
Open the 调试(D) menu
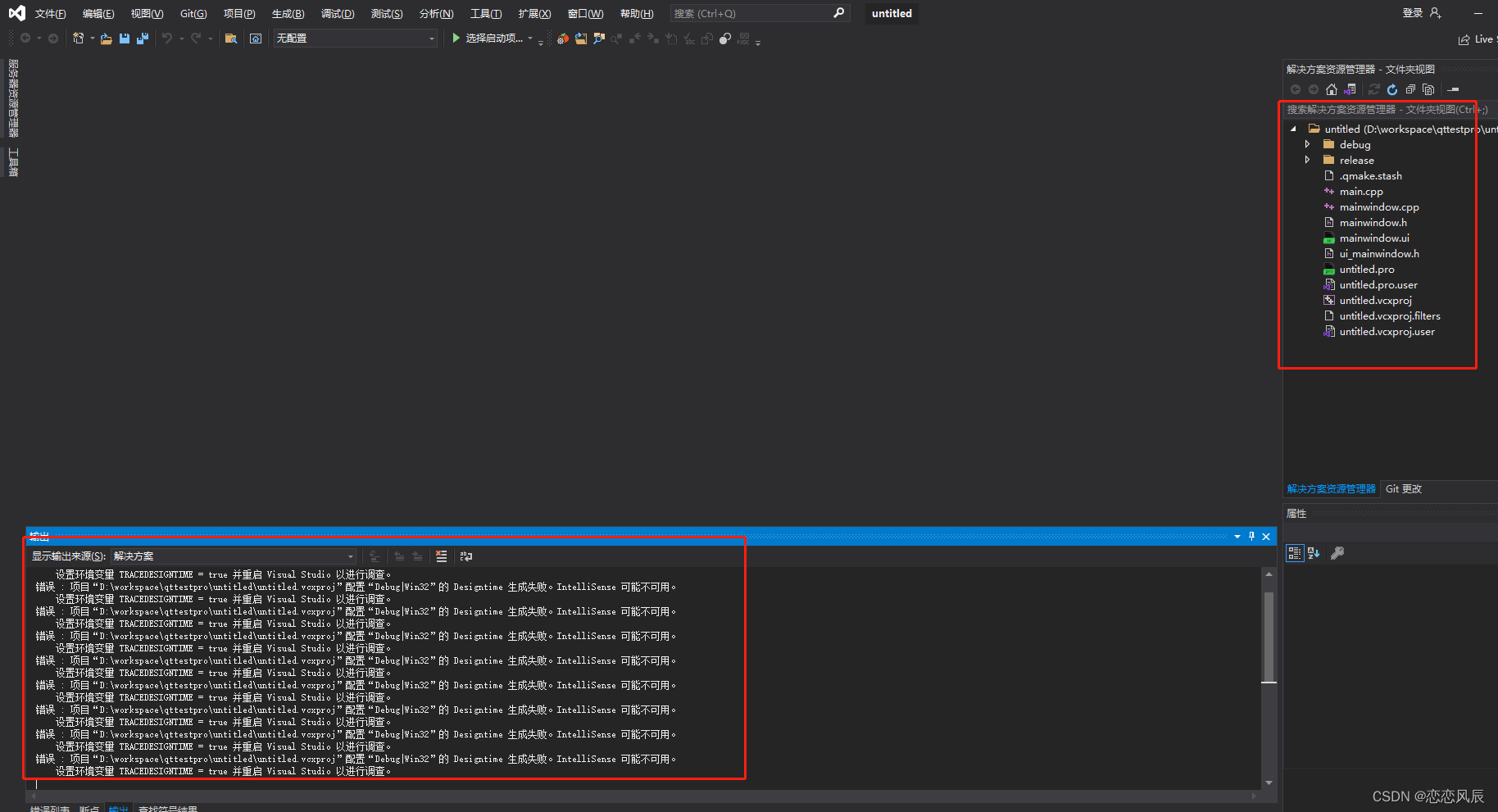[338, 14]
